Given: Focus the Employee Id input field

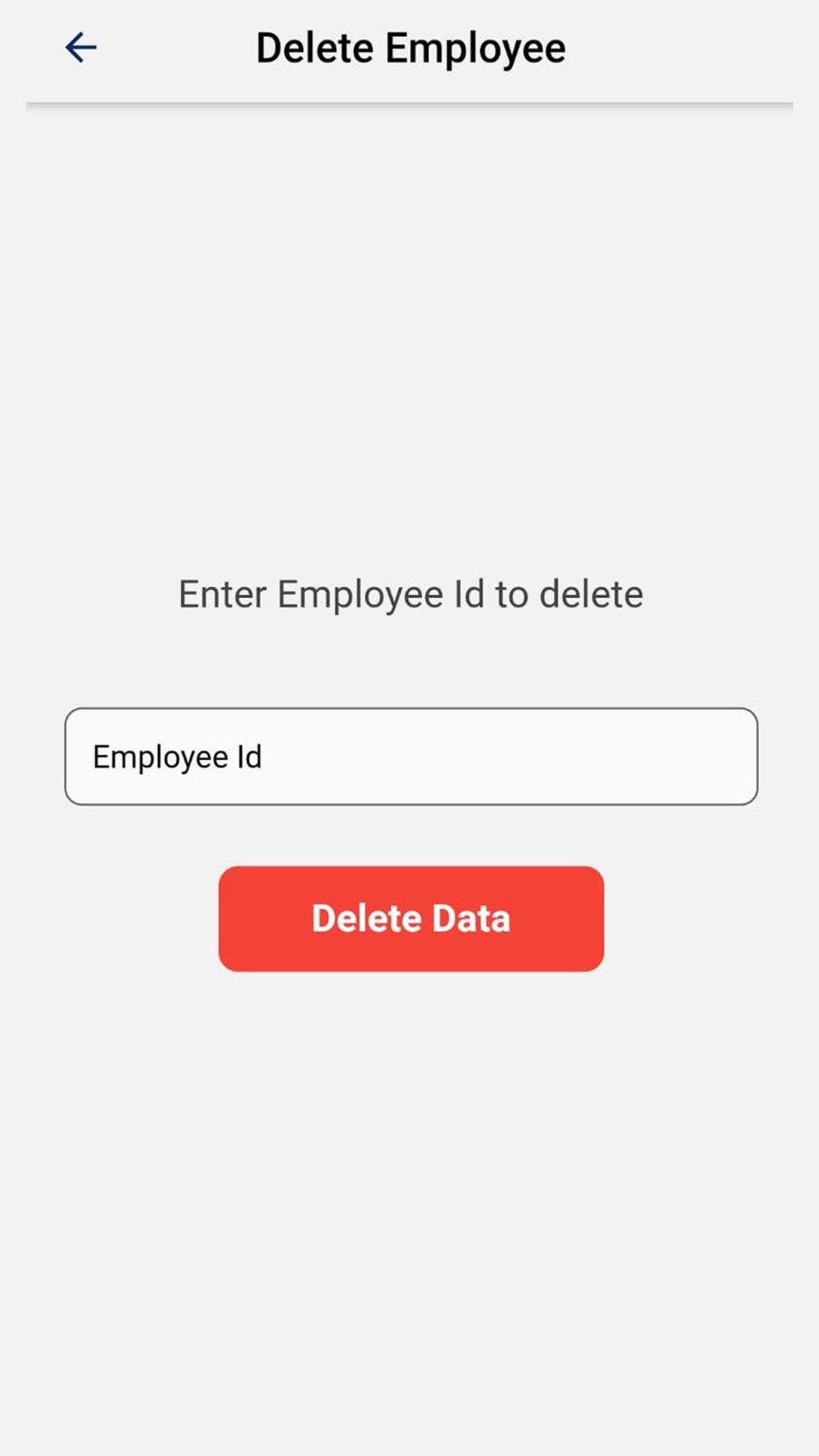Looking at the screenshot, I should tap(411, 757).
